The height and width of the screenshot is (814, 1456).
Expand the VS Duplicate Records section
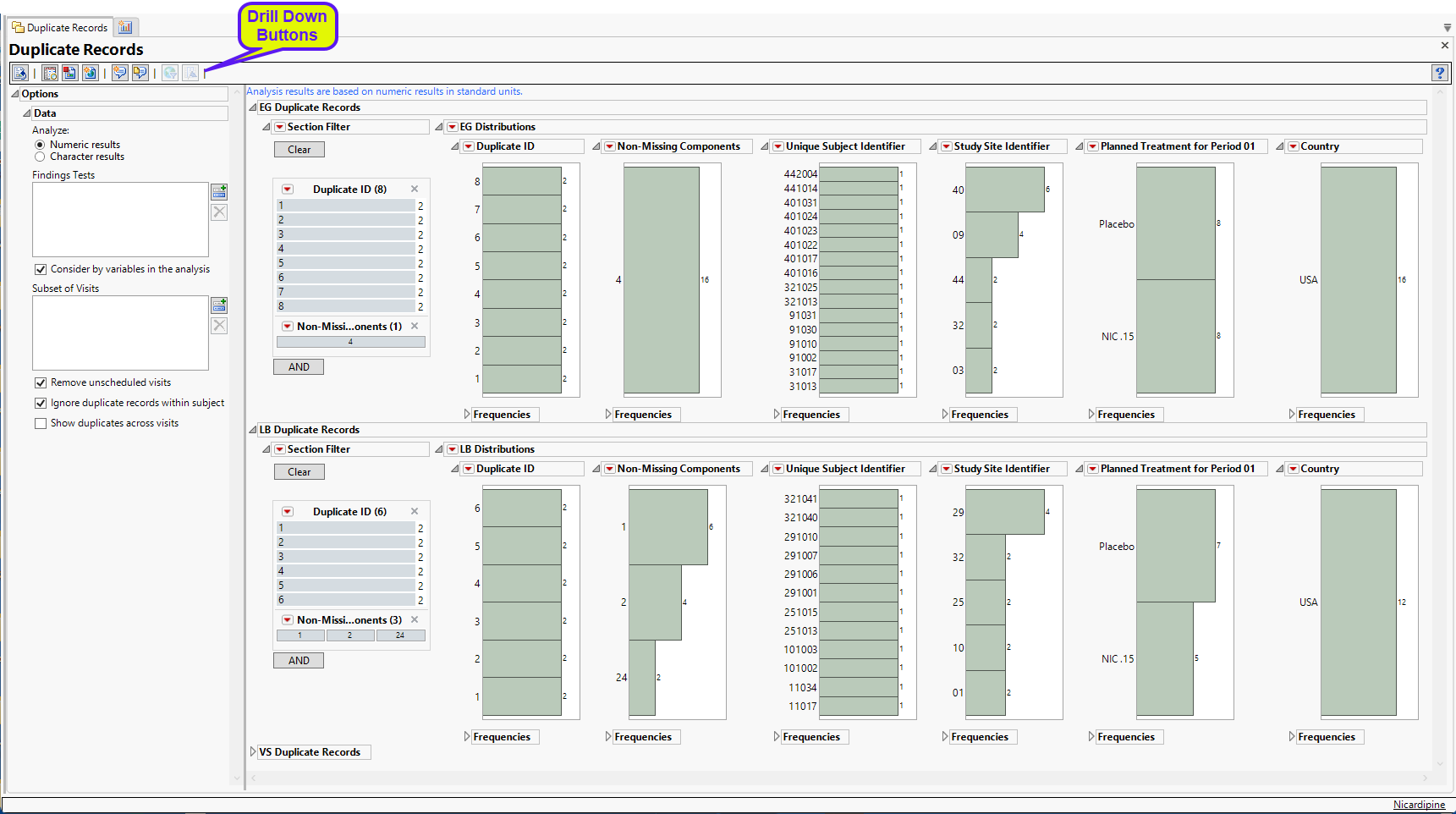click(253, 752)
